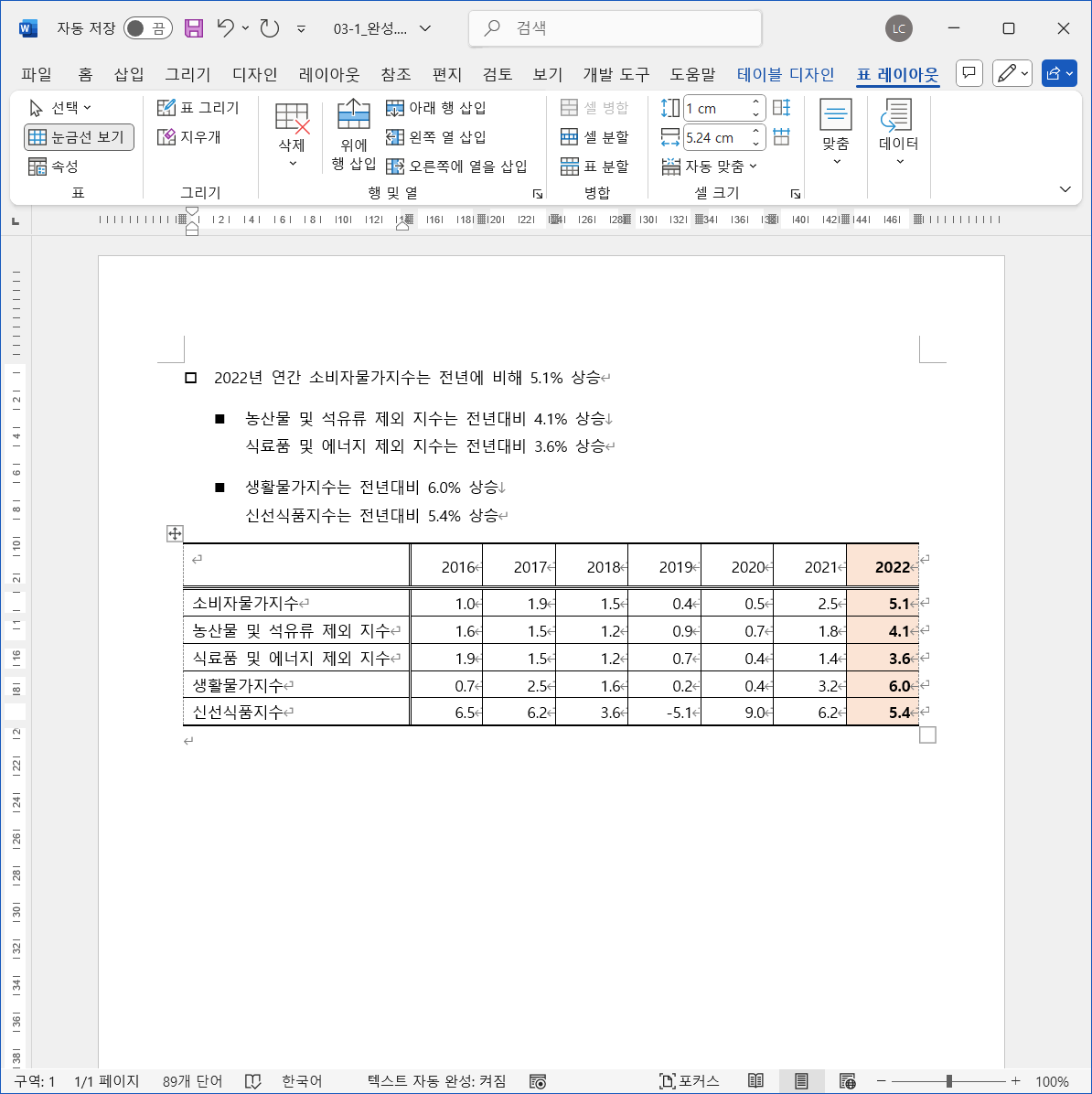Click the table move handle

tap(175, 534)
